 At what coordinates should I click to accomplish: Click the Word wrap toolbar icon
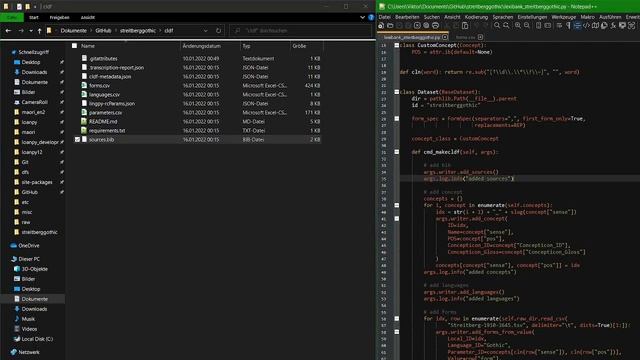coord(559,25)
